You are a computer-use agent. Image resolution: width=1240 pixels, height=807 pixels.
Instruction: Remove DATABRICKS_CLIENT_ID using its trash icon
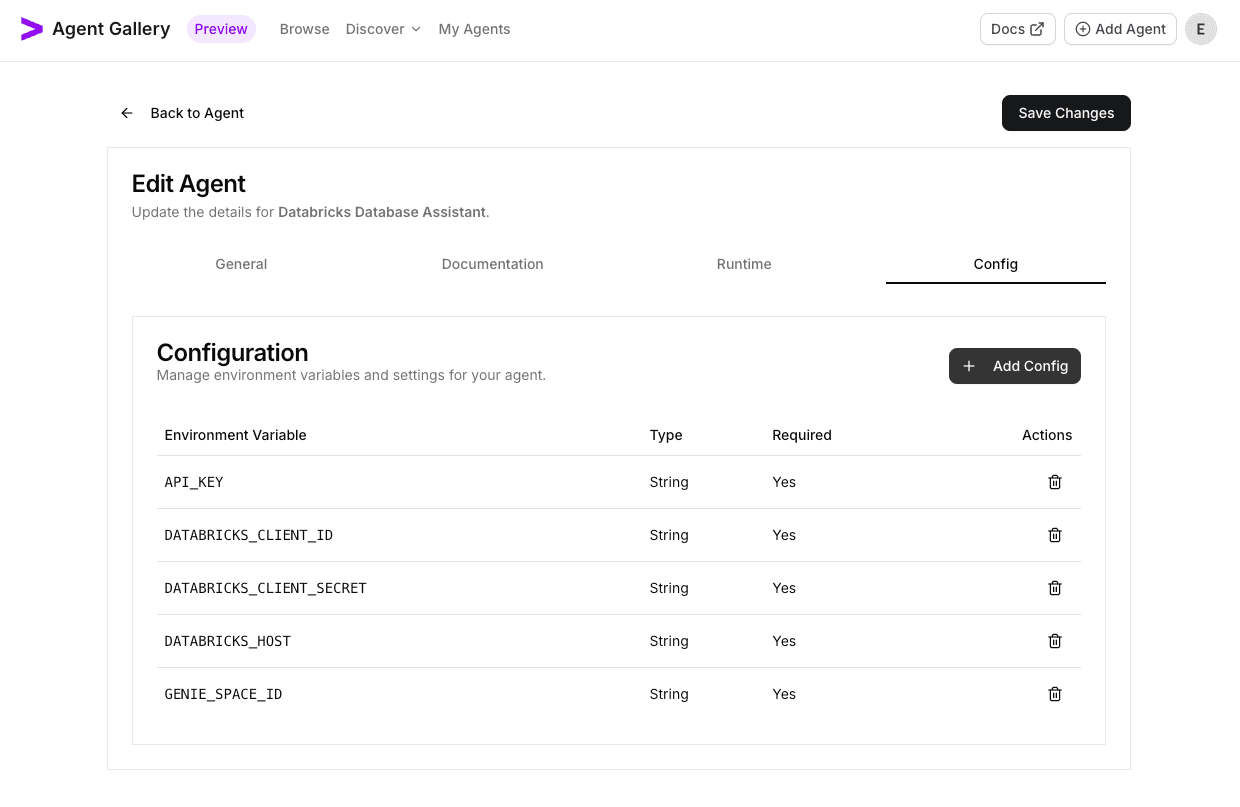point(1055,535)
